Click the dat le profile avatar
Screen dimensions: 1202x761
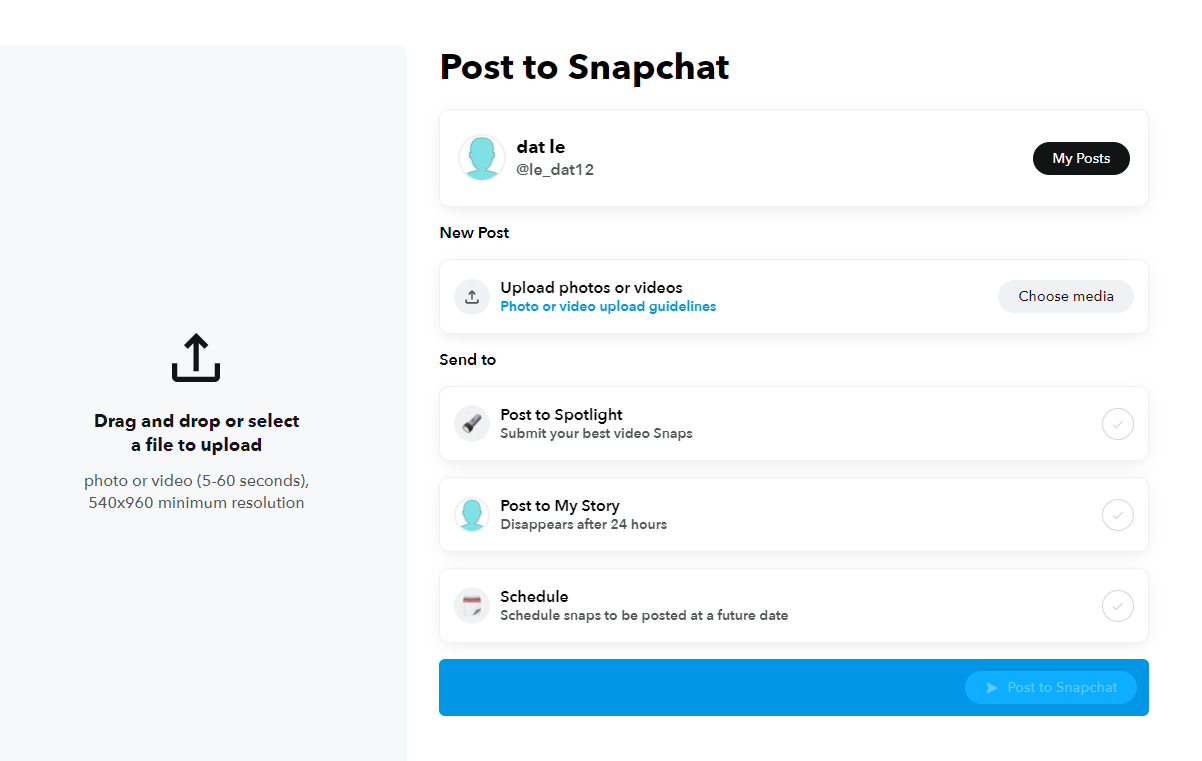481,158
